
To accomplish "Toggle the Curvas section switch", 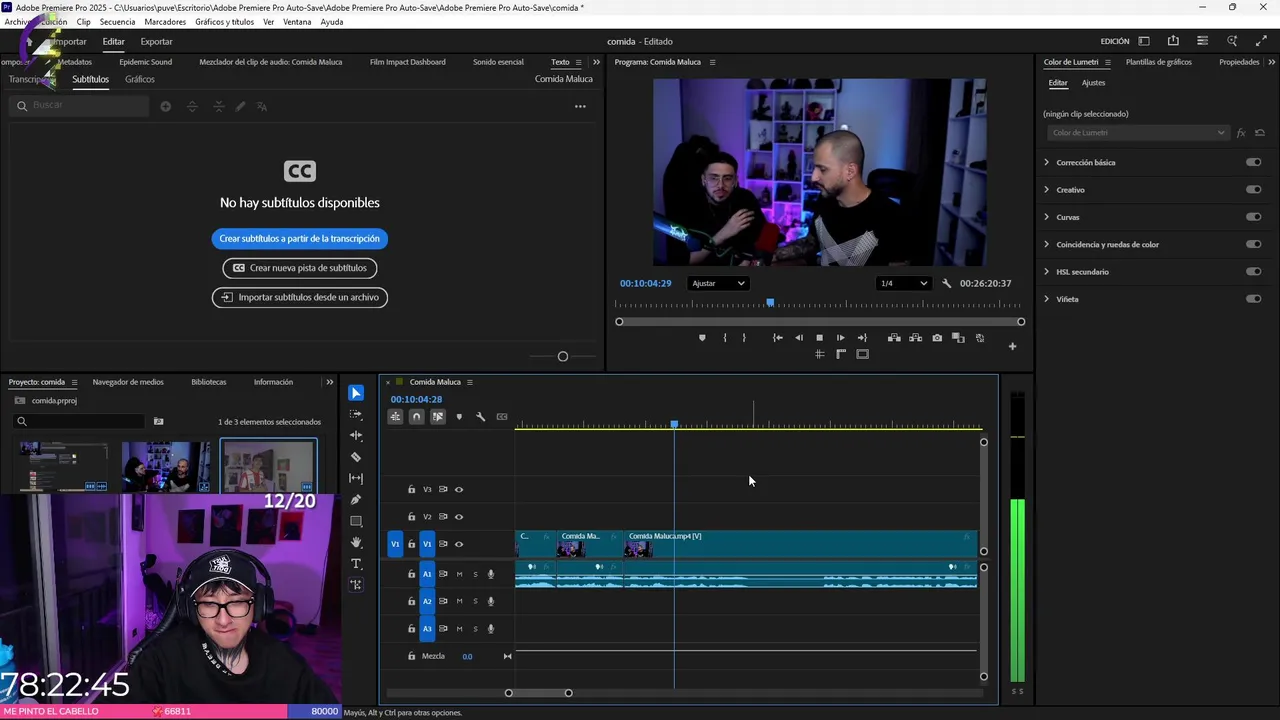I will click(x=1253, y=217).
